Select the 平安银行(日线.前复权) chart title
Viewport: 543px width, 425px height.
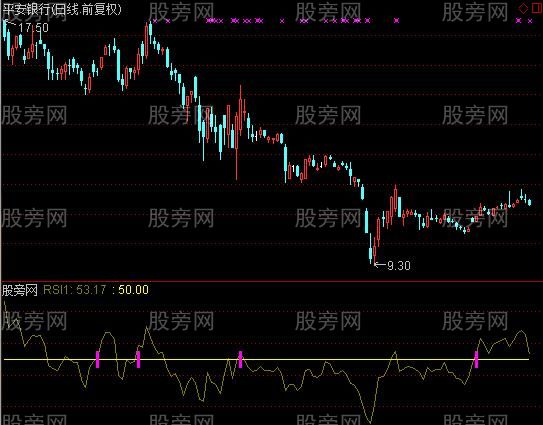(x=62, y=9)
